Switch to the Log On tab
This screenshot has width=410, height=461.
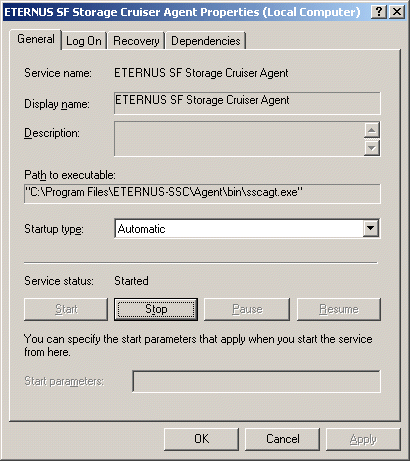(84, 41)
